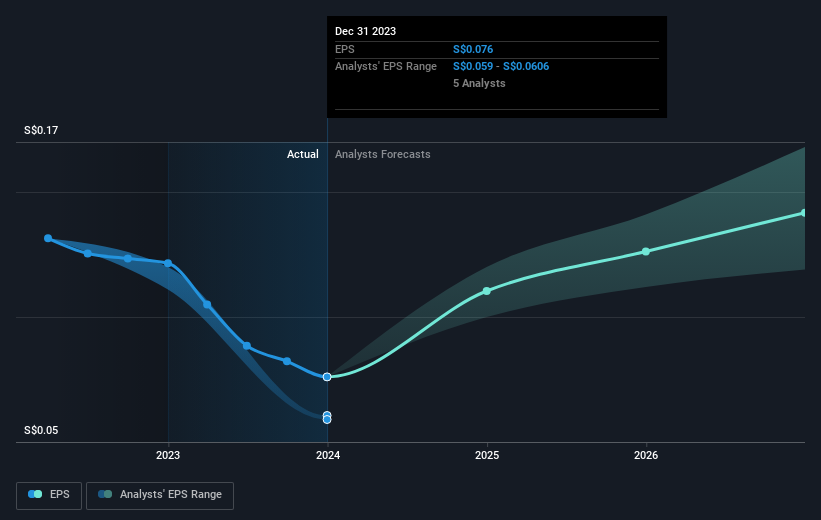Image resolution: width=821 pixels, height=520 pixels.
Task: Click the 5 Analysts text
Action: pyautogui.click(x=479, y=83)
